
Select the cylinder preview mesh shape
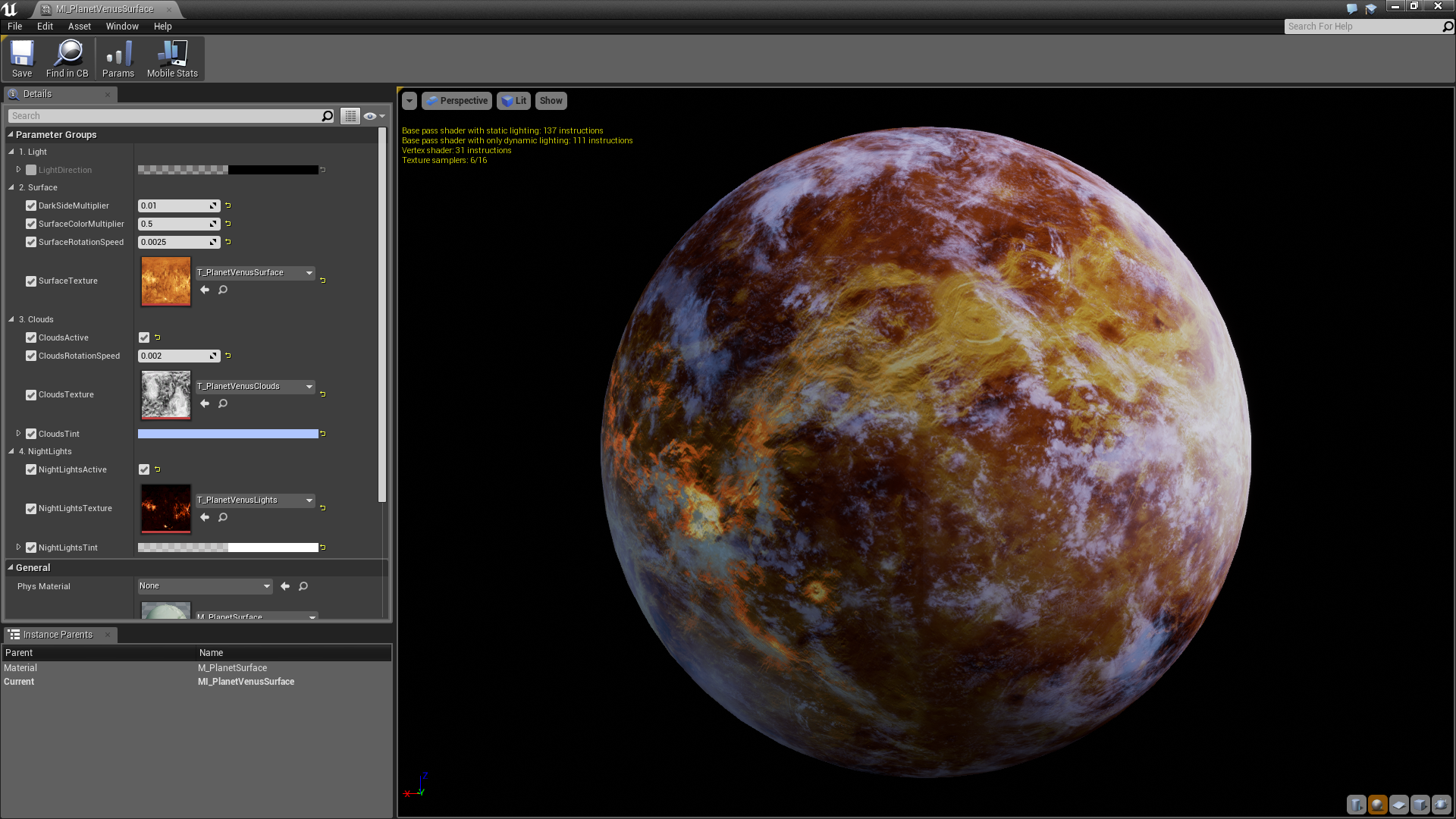pyautogui.click(x=1357, y=805)
